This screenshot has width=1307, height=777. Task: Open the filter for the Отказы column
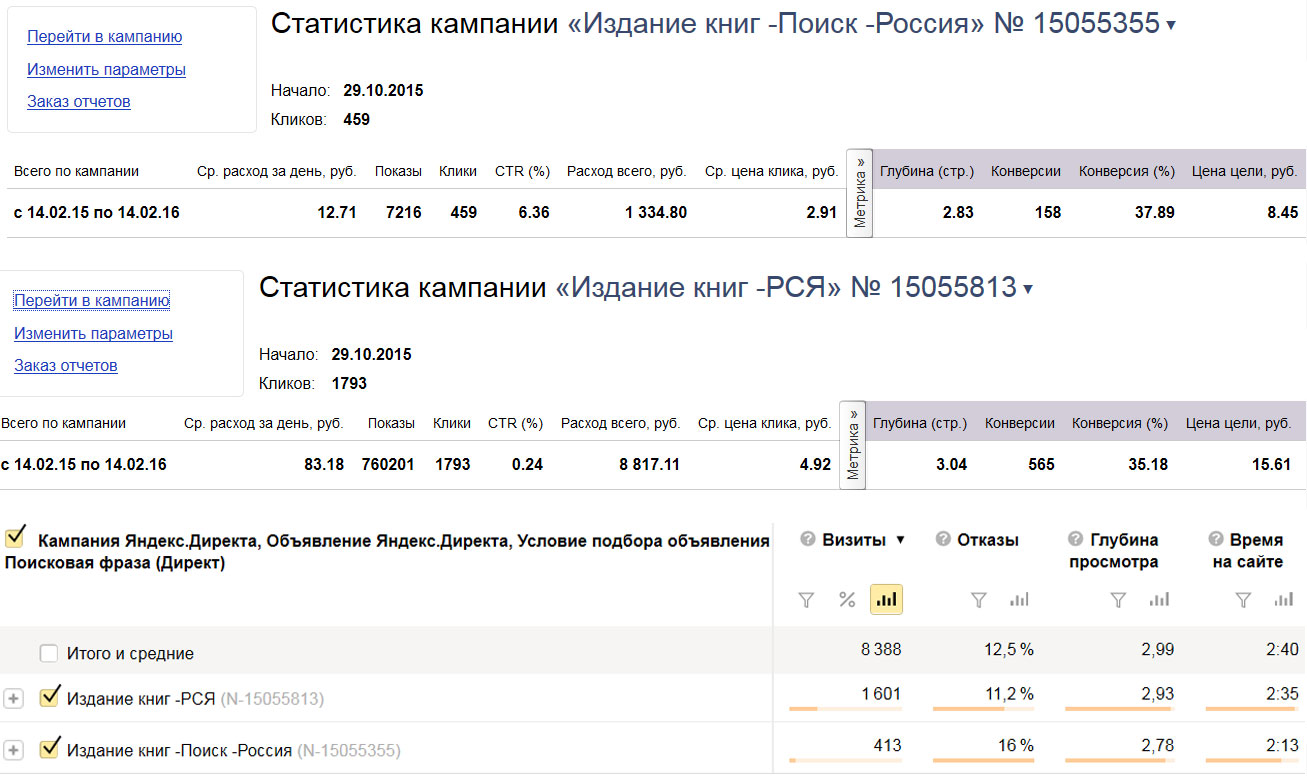coord(979,600)
